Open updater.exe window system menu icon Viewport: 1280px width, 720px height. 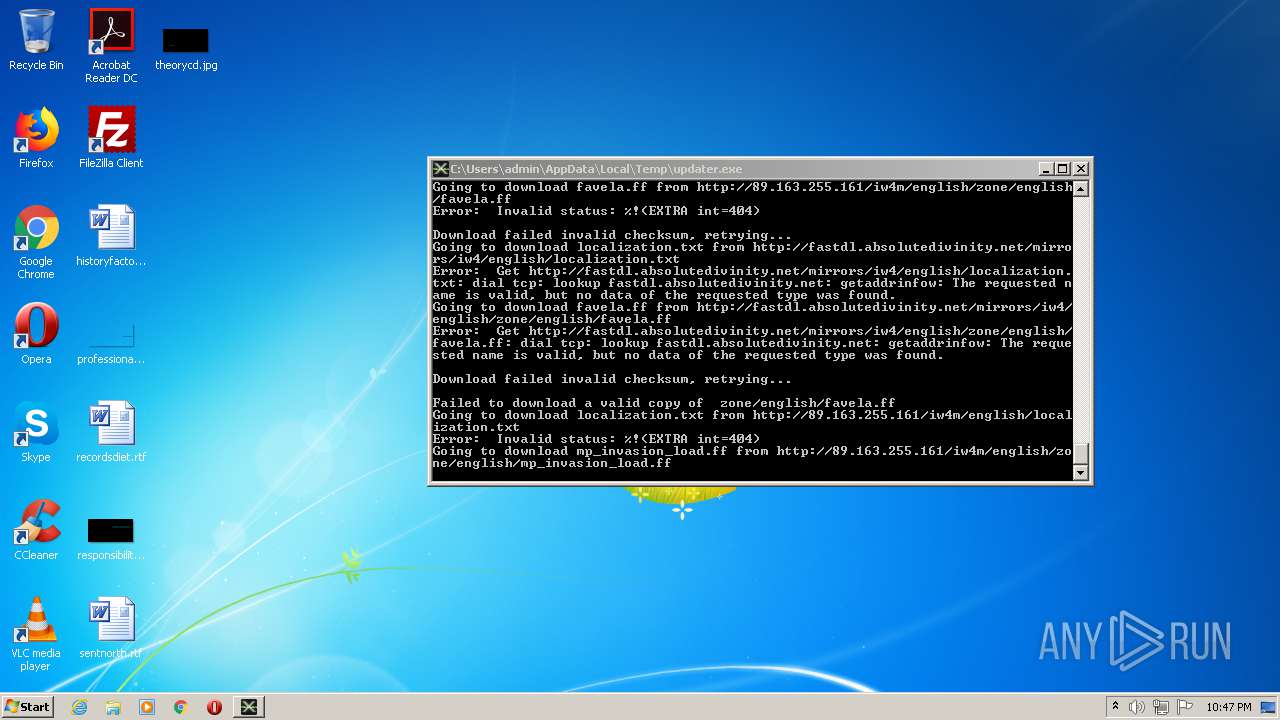tap(440, 169)
